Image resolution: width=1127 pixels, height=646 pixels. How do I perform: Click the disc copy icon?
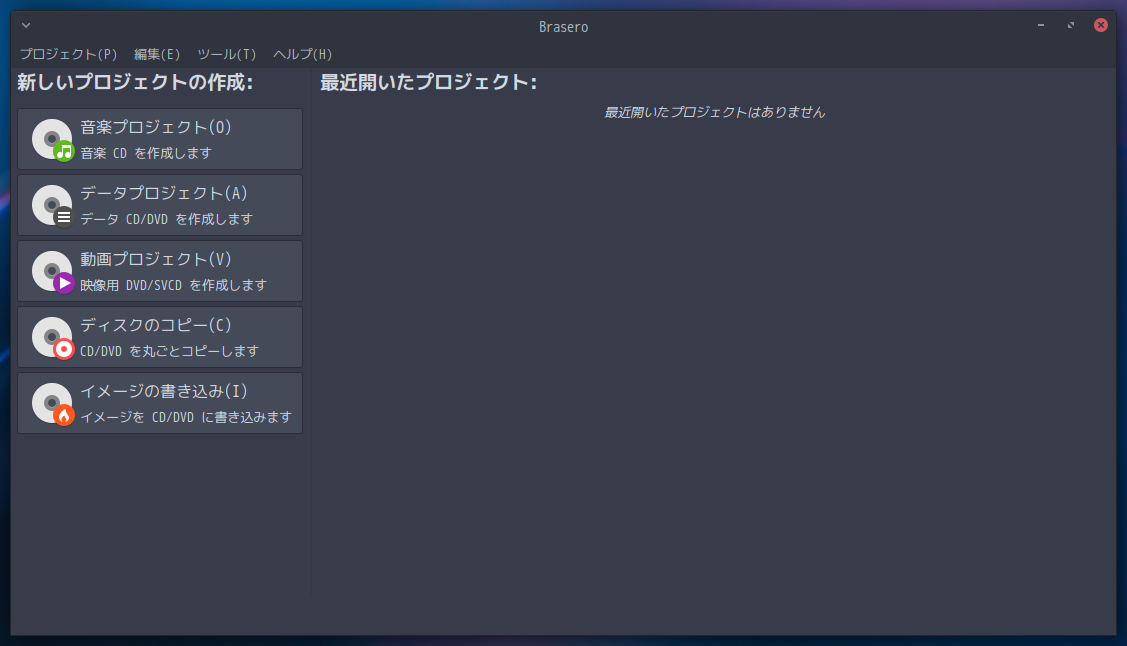click(x=53, y=338)
